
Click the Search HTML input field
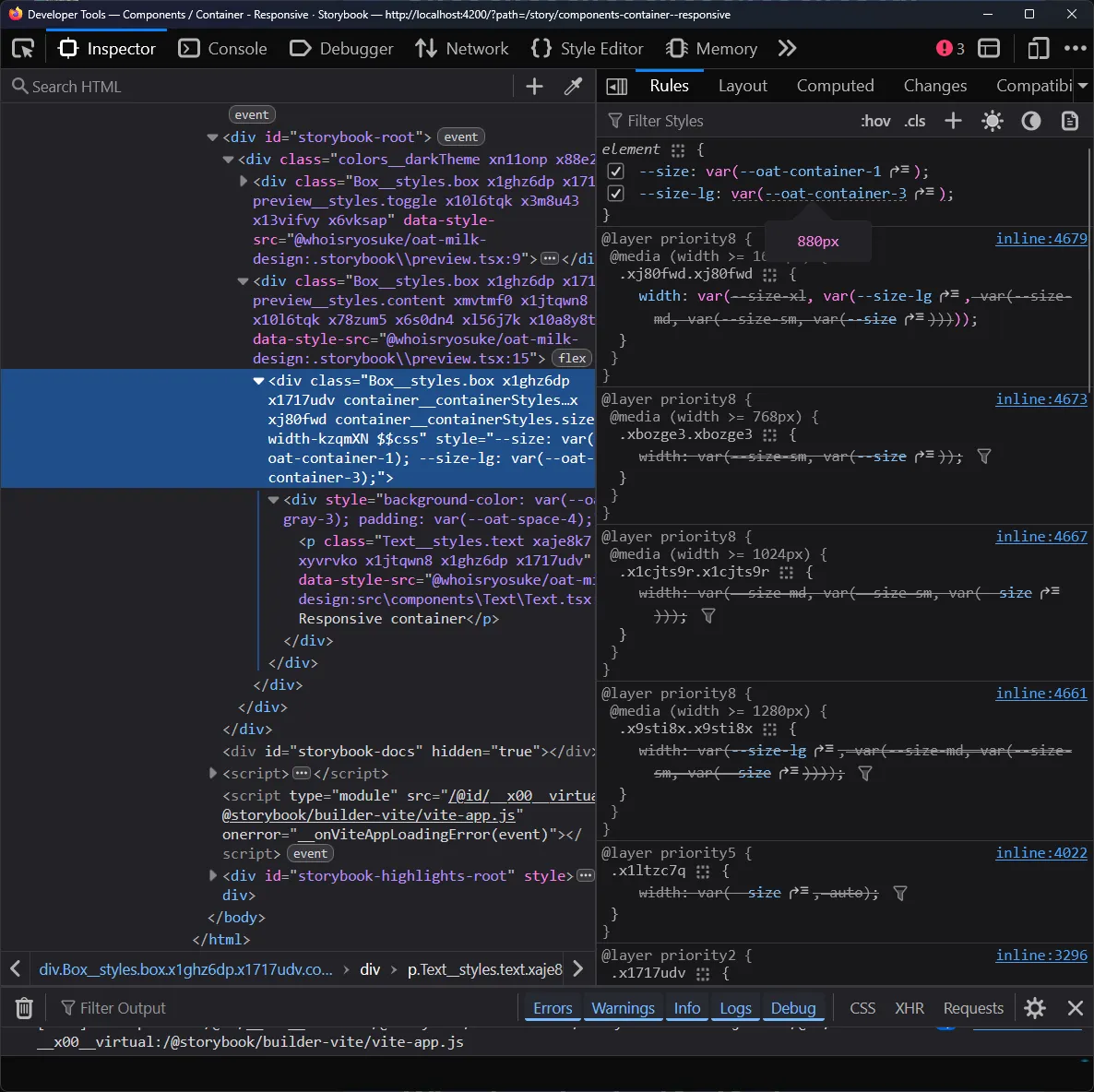coord(258,87)
